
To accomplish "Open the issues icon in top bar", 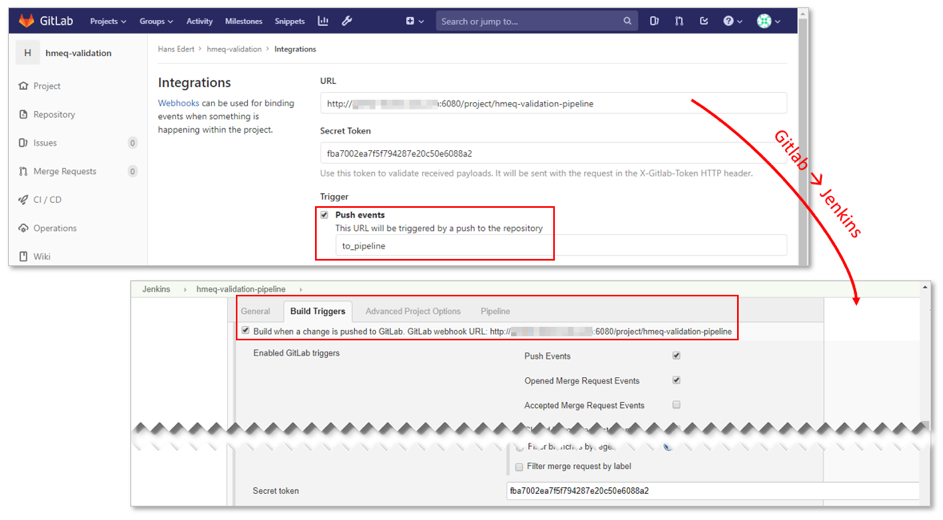I will pyautogui.click(x=654, y=21).
